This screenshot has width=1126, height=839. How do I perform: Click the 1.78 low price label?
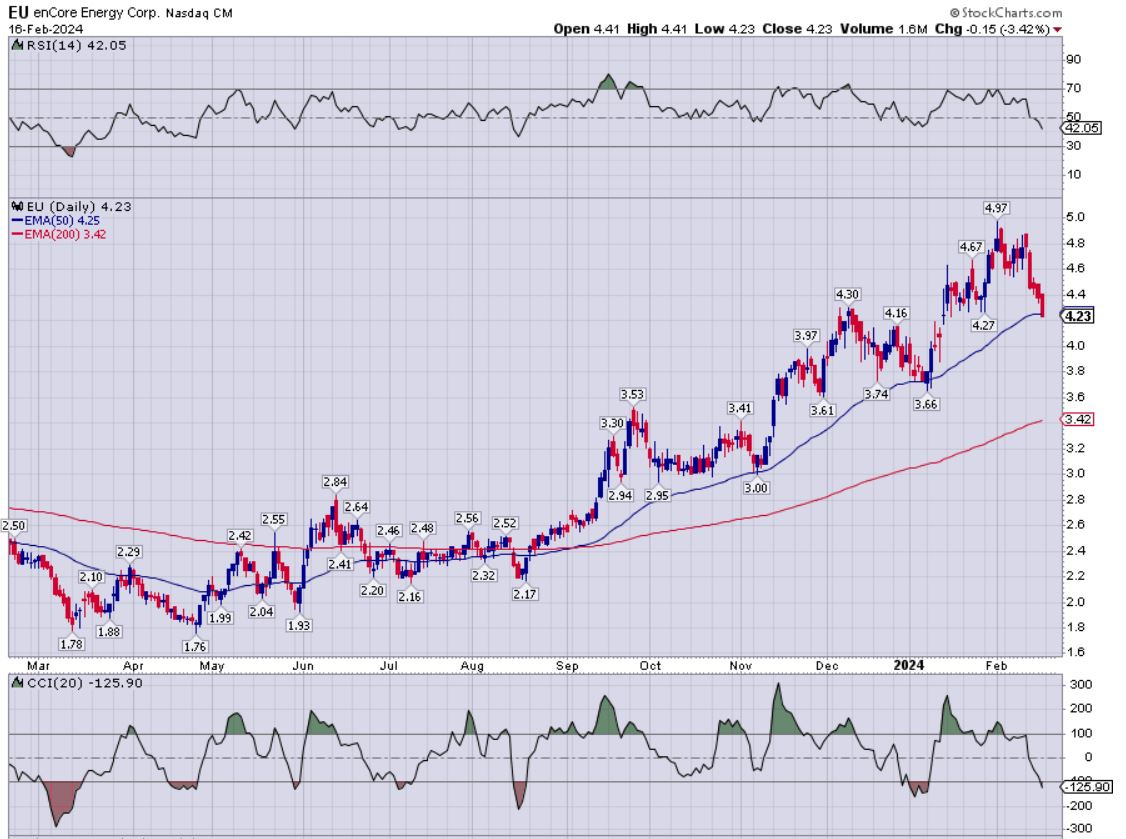coord(71,644)
